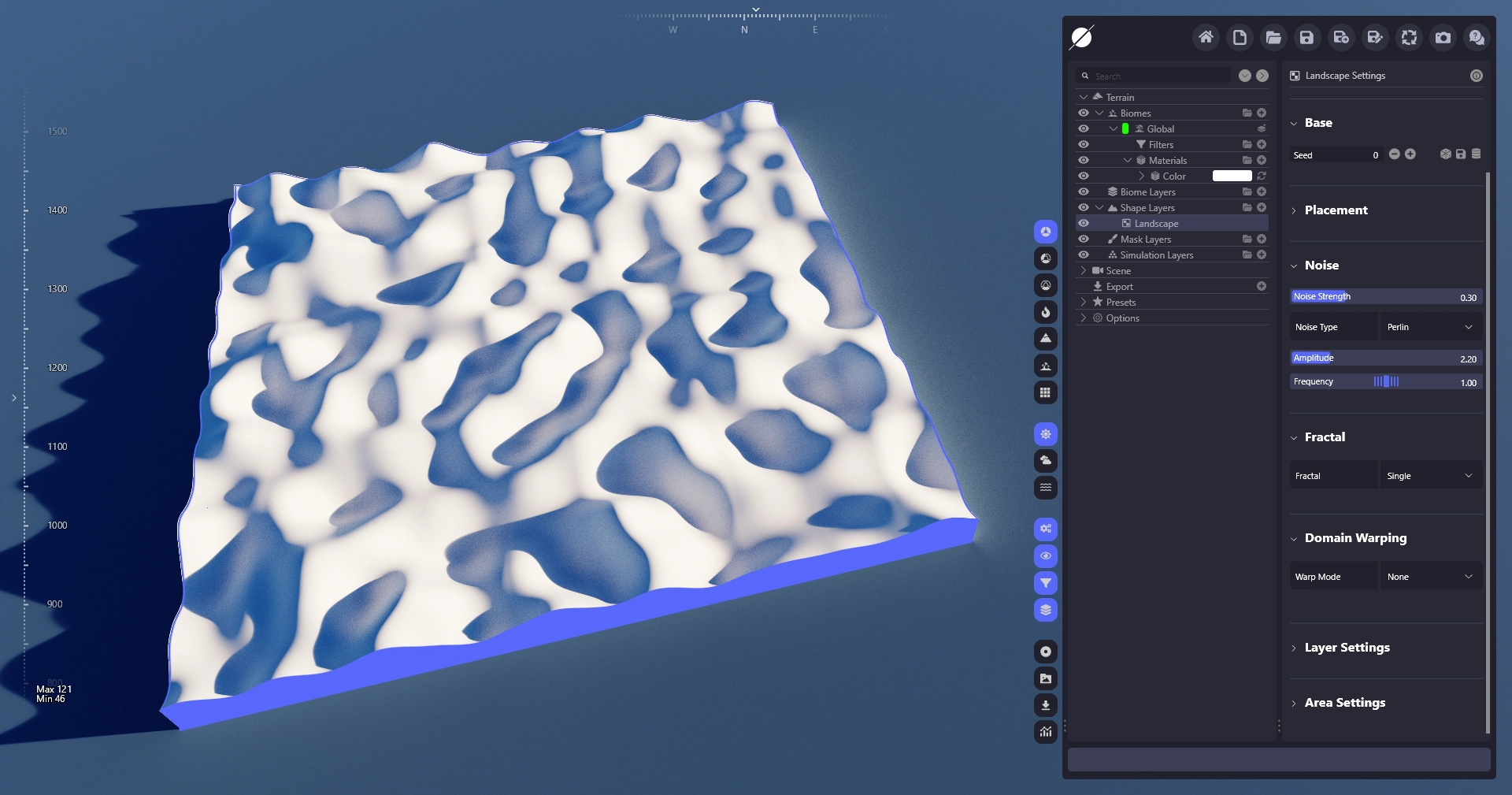
Task: Click the New file icon
Action: click(x=1240, y=37)
